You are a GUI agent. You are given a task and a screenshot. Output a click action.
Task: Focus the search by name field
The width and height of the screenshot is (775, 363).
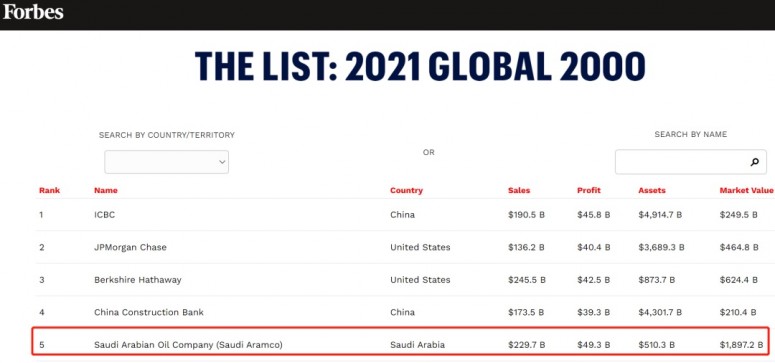tap(690, 162)
